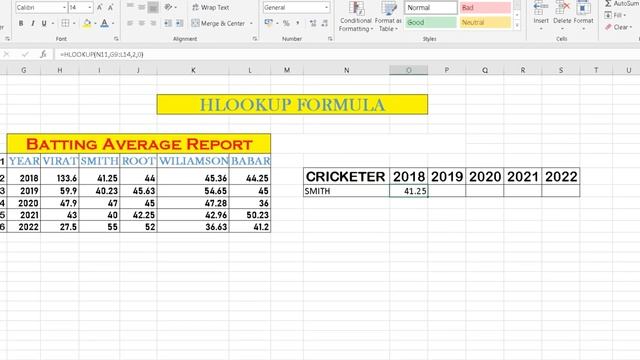Apply Normal cell style
The width and height of the screenshot is (640, 360).
pyautogui.click(x=431, y=7)
